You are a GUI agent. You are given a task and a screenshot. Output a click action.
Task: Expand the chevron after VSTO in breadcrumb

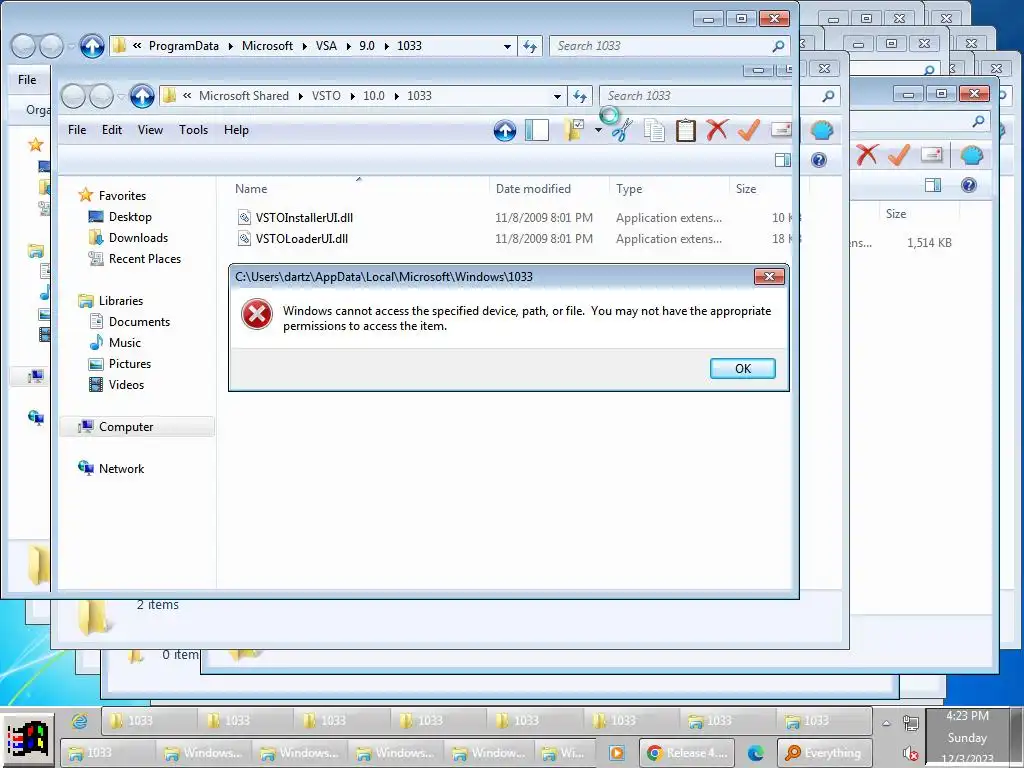click(x=353, y=96)
